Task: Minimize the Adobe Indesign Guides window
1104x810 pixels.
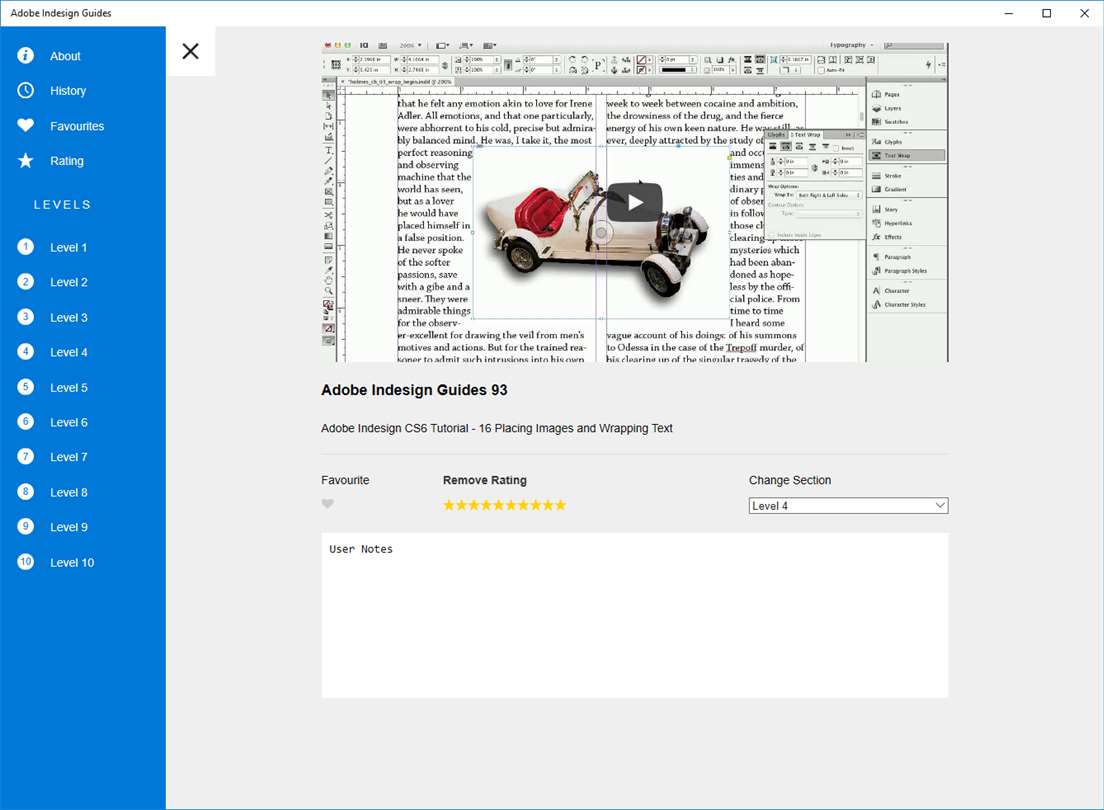Action: pyautogui.click(x=1008, y=13)
